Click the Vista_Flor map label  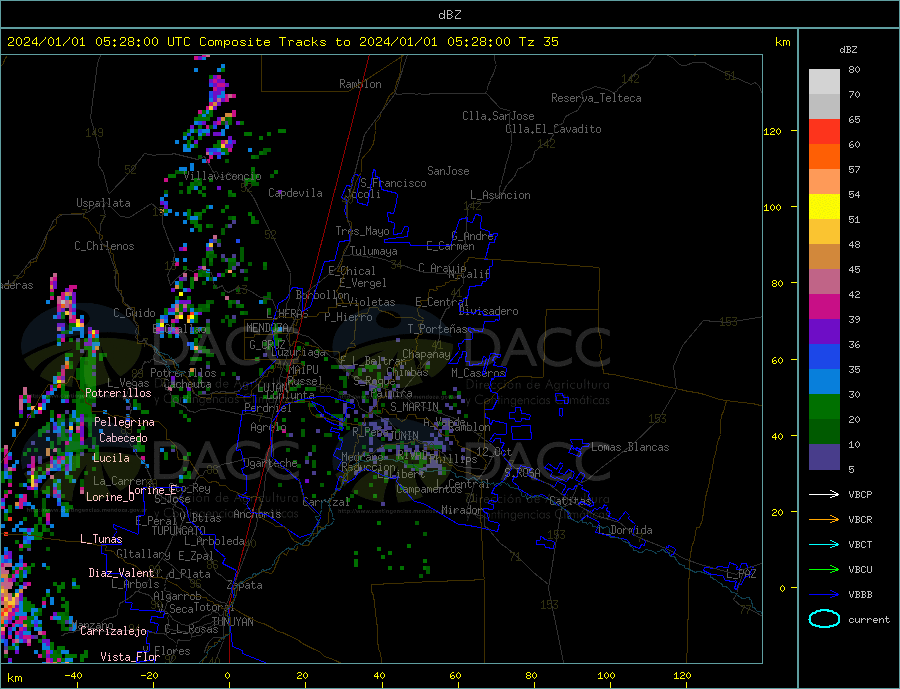tap(130, 657)
